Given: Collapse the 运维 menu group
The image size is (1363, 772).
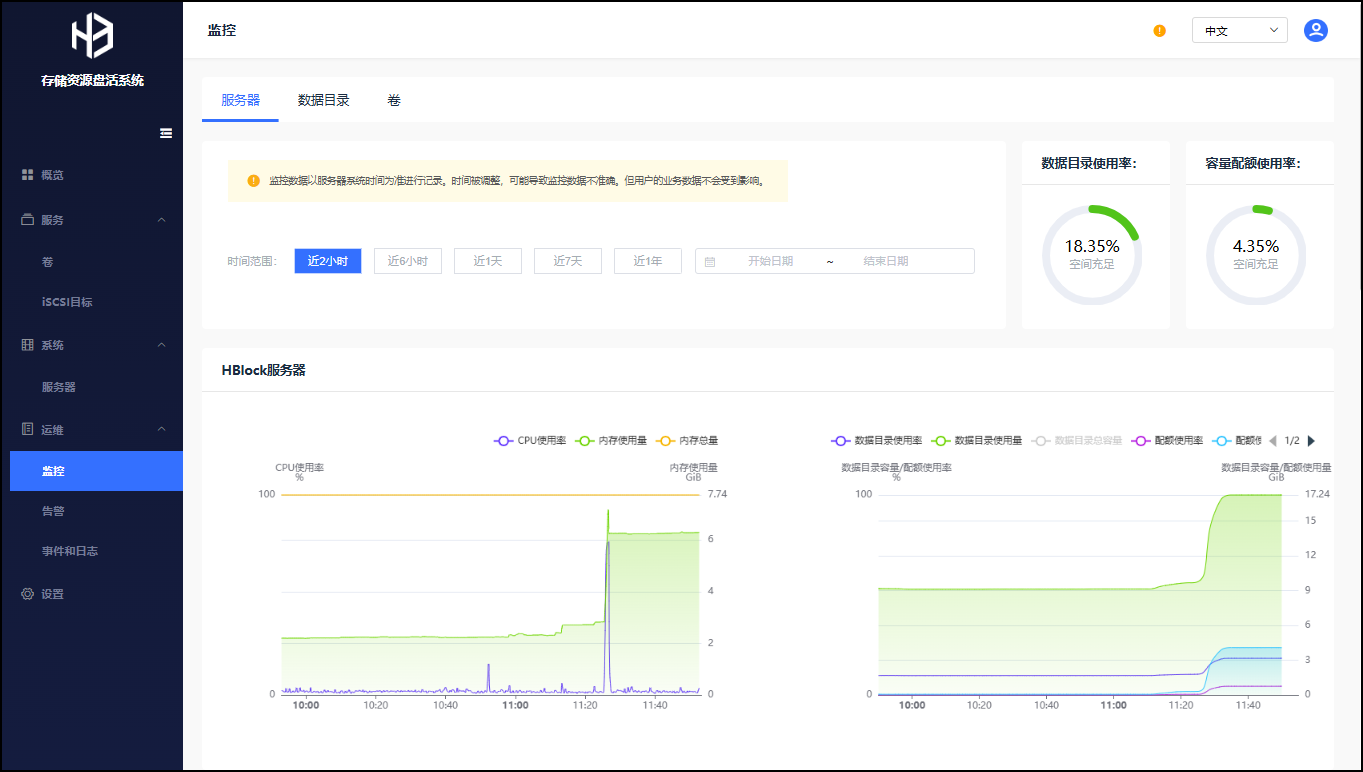Looking at the screenshot, I should click(x=162, y=430).
